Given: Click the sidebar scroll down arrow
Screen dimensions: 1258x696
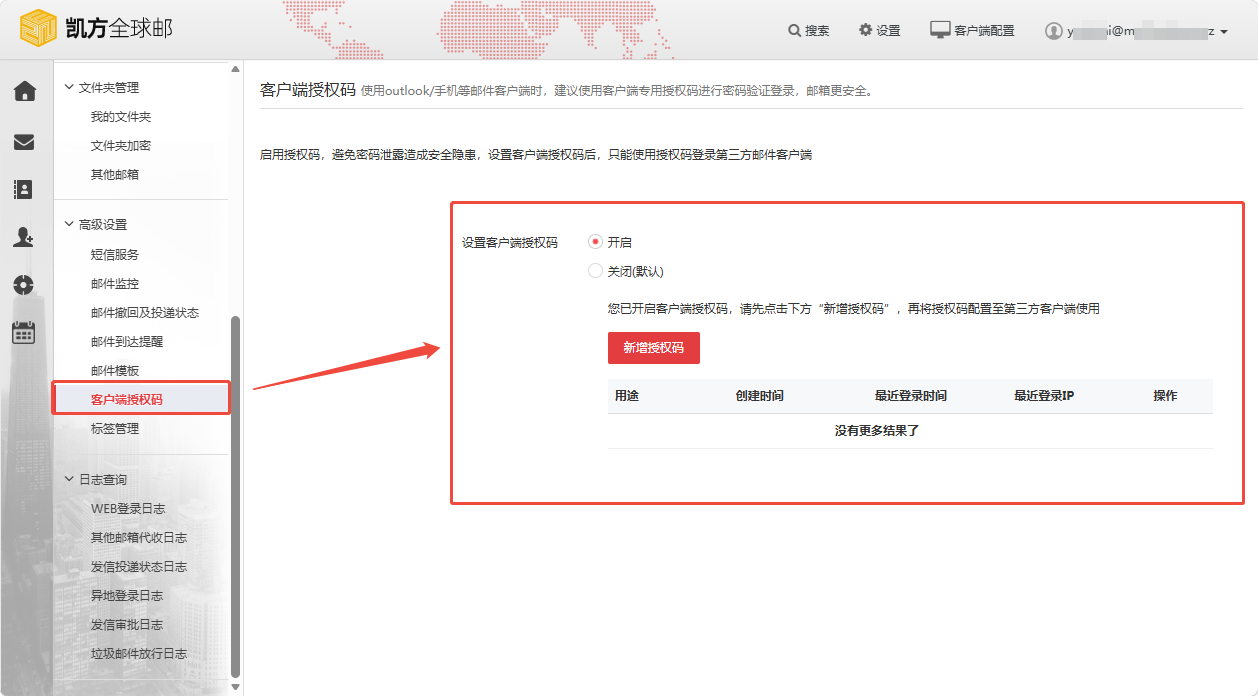Looking at the screenshot, I should coord(236,687).
